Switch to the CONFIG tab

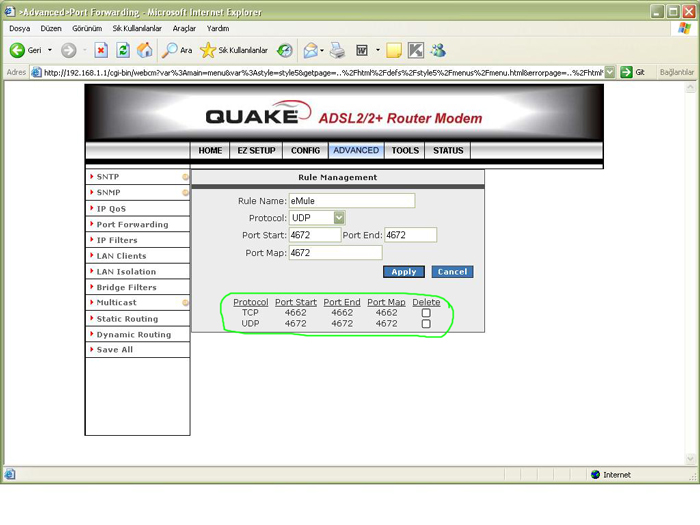click(x=305, y=150)
